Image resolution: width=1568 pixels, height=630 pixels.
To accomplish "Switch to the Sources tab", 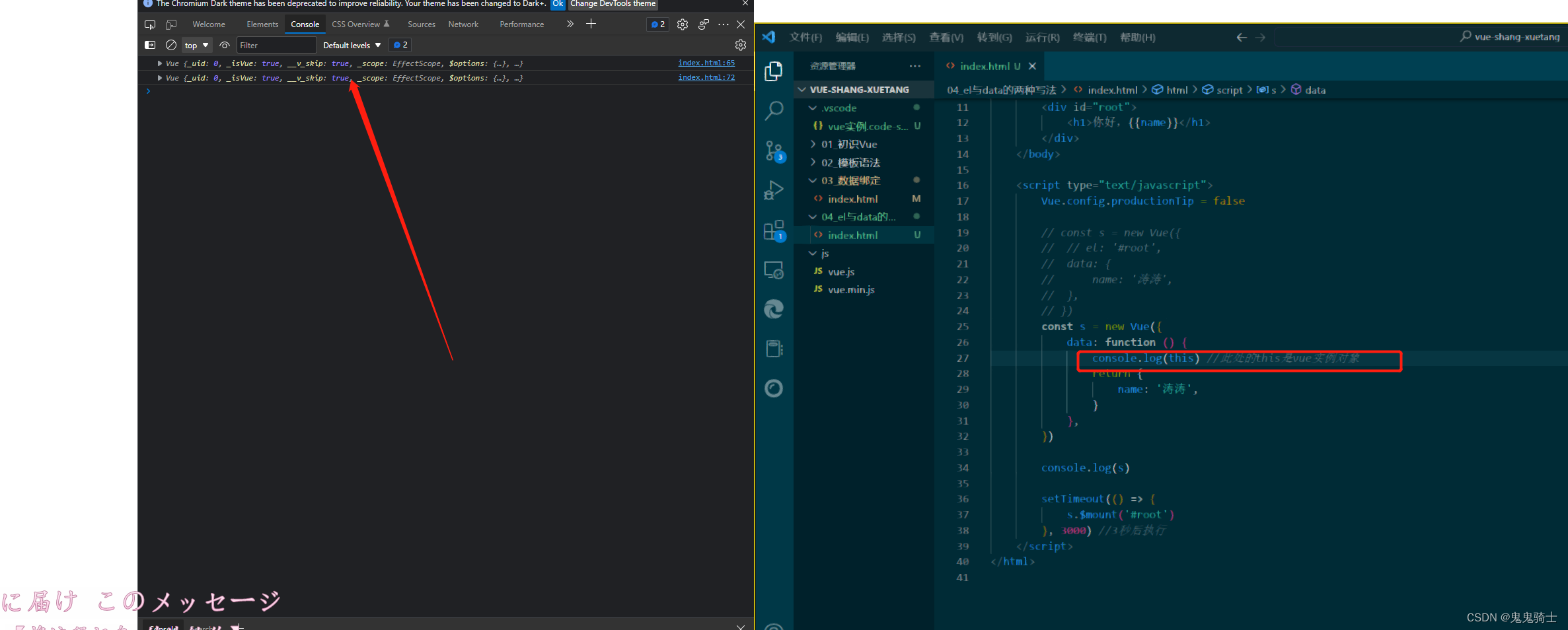I will pos(422,24).
